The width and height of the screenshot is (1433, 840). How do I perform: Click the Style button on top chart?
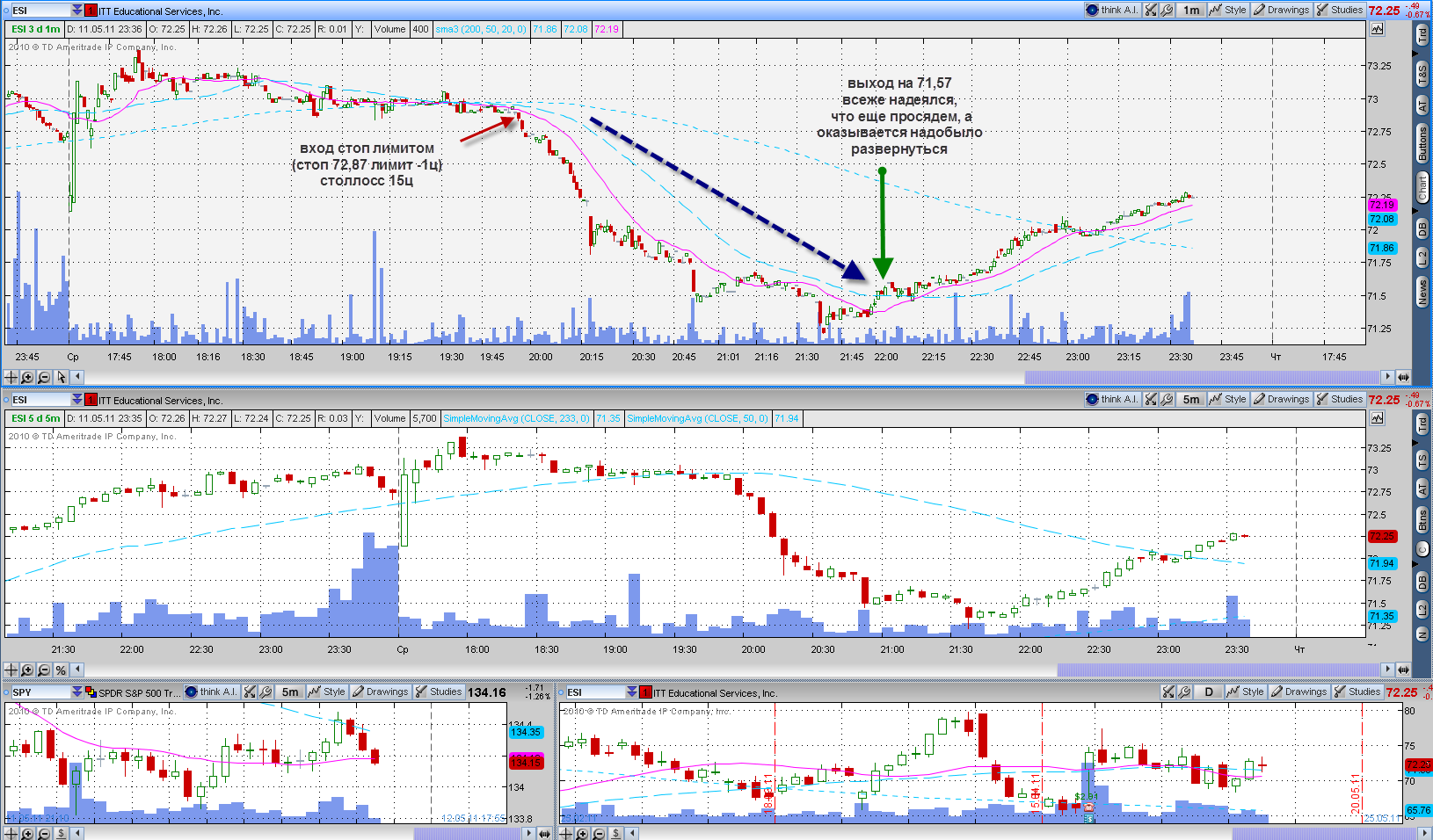pos(1228,11)
